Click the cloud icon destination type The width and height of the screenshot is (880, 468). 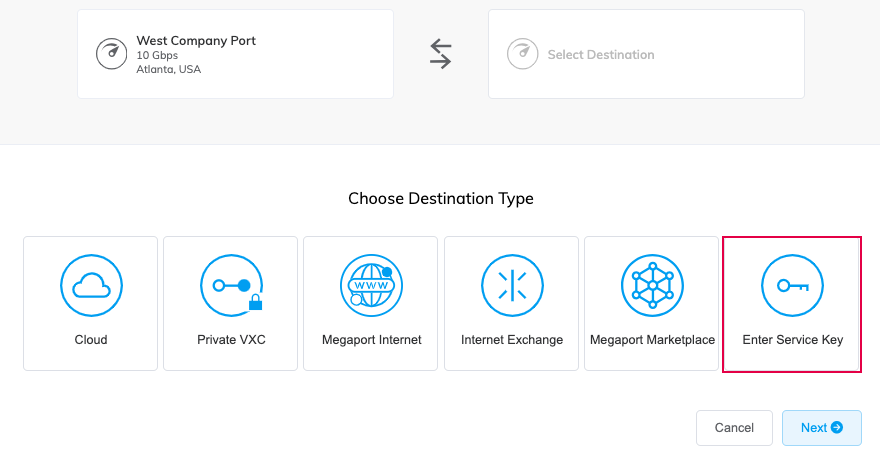tap(90, 285)
